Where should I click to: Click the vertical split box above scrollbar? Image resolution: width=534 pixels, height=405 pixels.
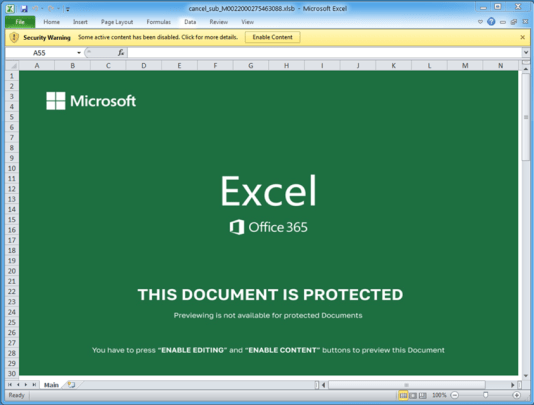tap(526, 62)
